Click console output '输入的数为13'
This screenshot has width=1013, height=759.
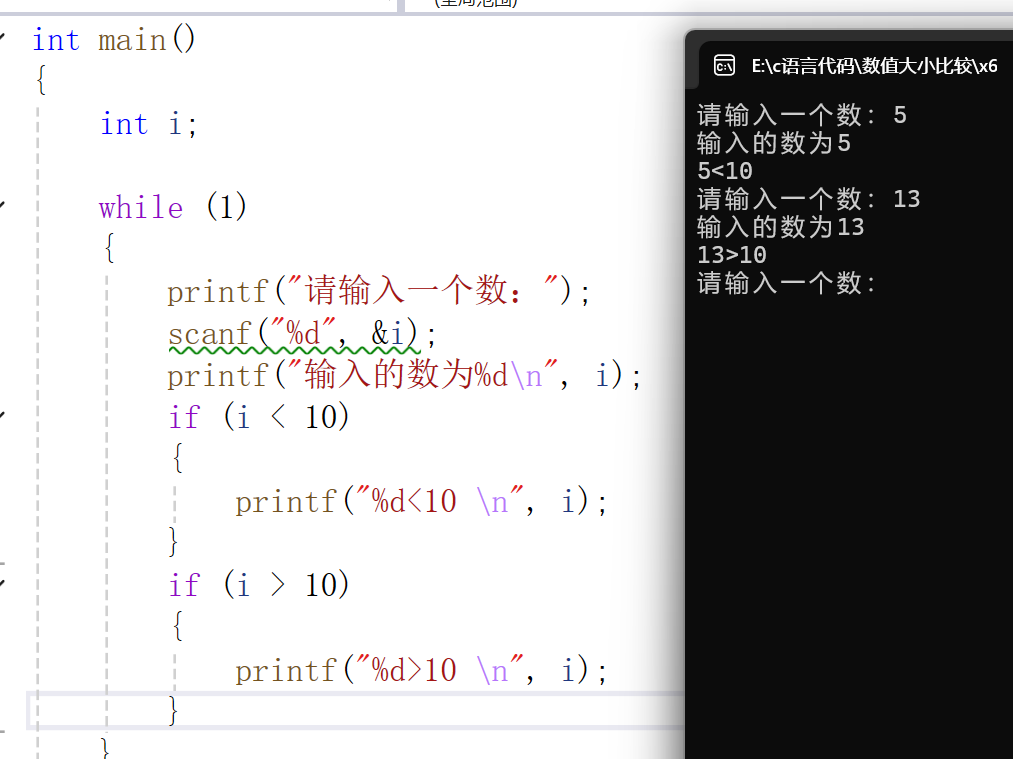click(x=780, y=227)
